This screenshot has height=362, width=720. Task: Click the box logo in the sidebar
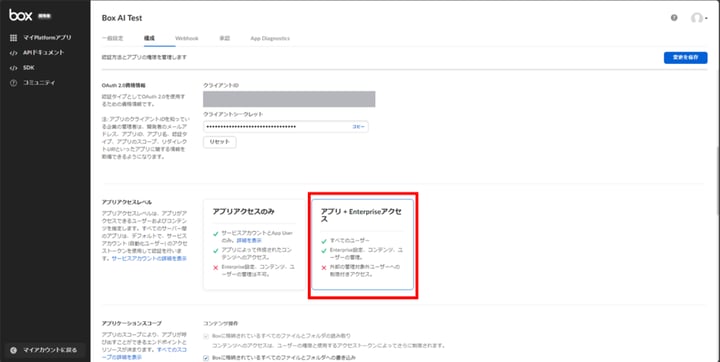[x=21, y=15]
